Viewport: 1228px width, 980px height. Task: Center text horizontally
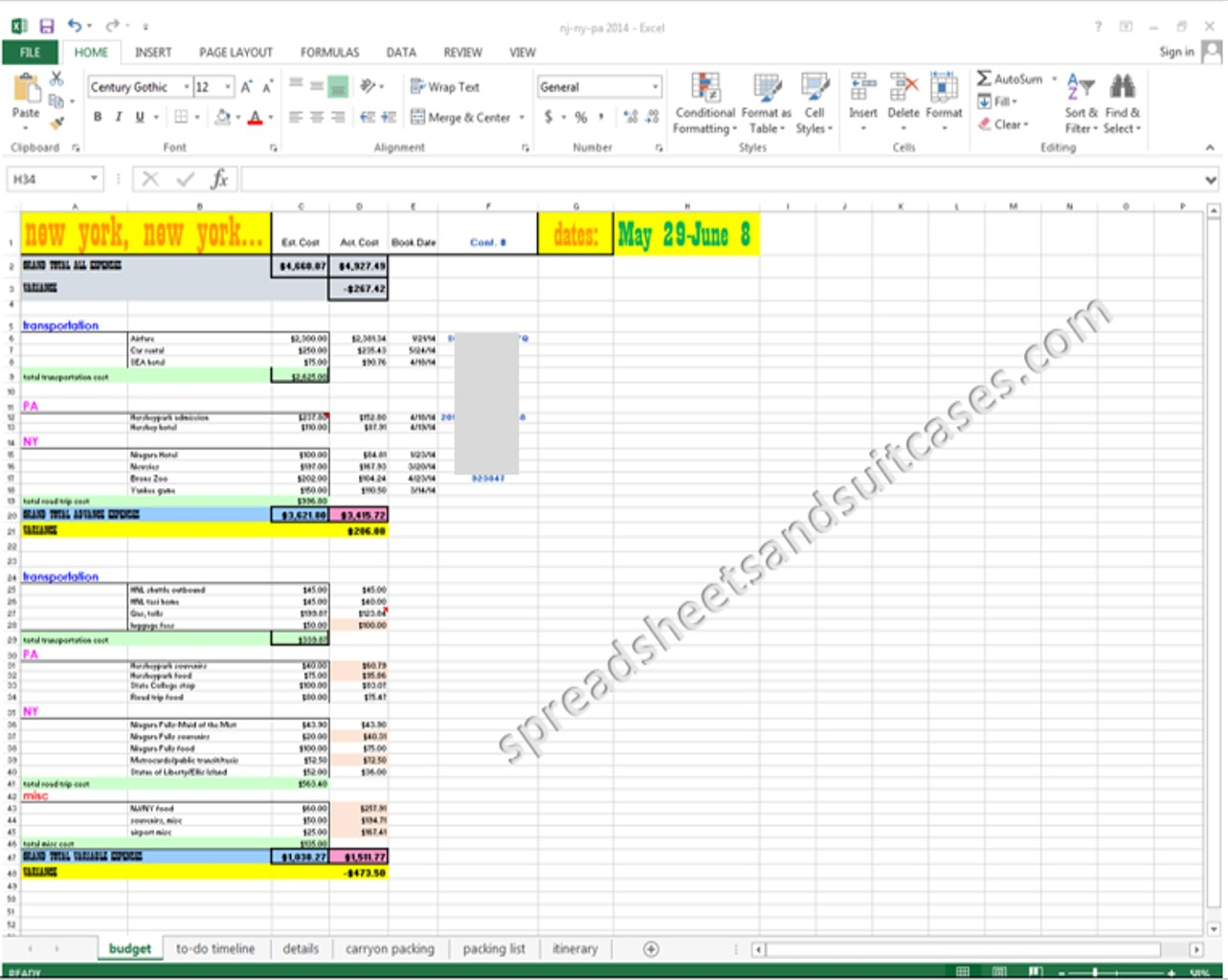(x=317, y=117)
